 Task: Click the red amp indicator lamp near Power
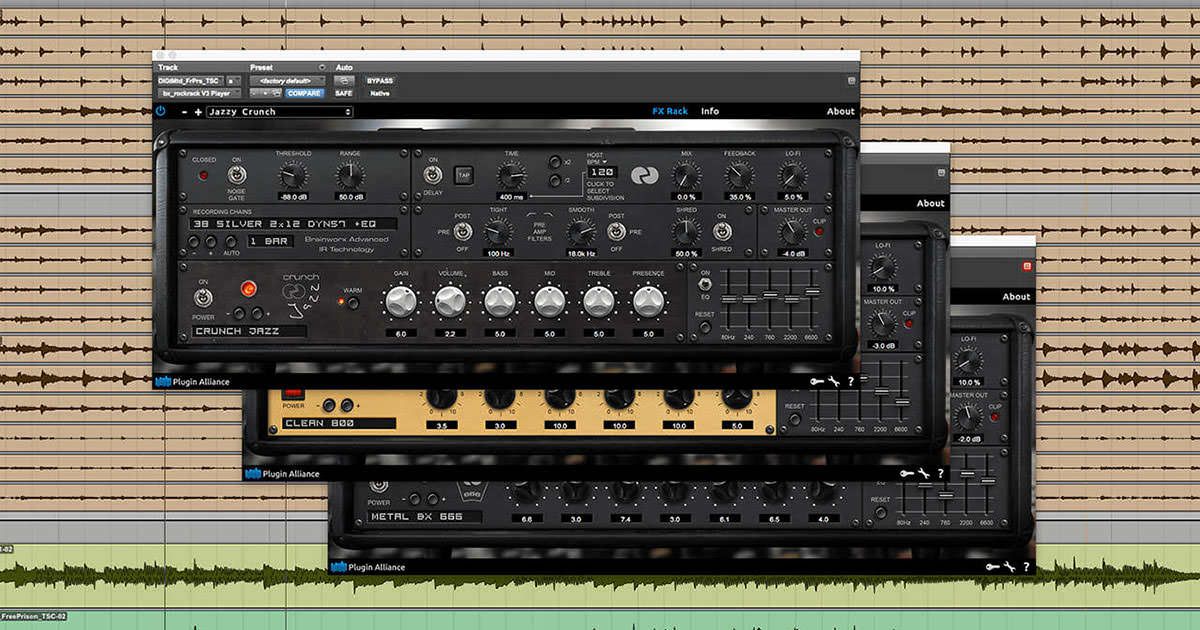pyautogui.click(x=249, y=289)
